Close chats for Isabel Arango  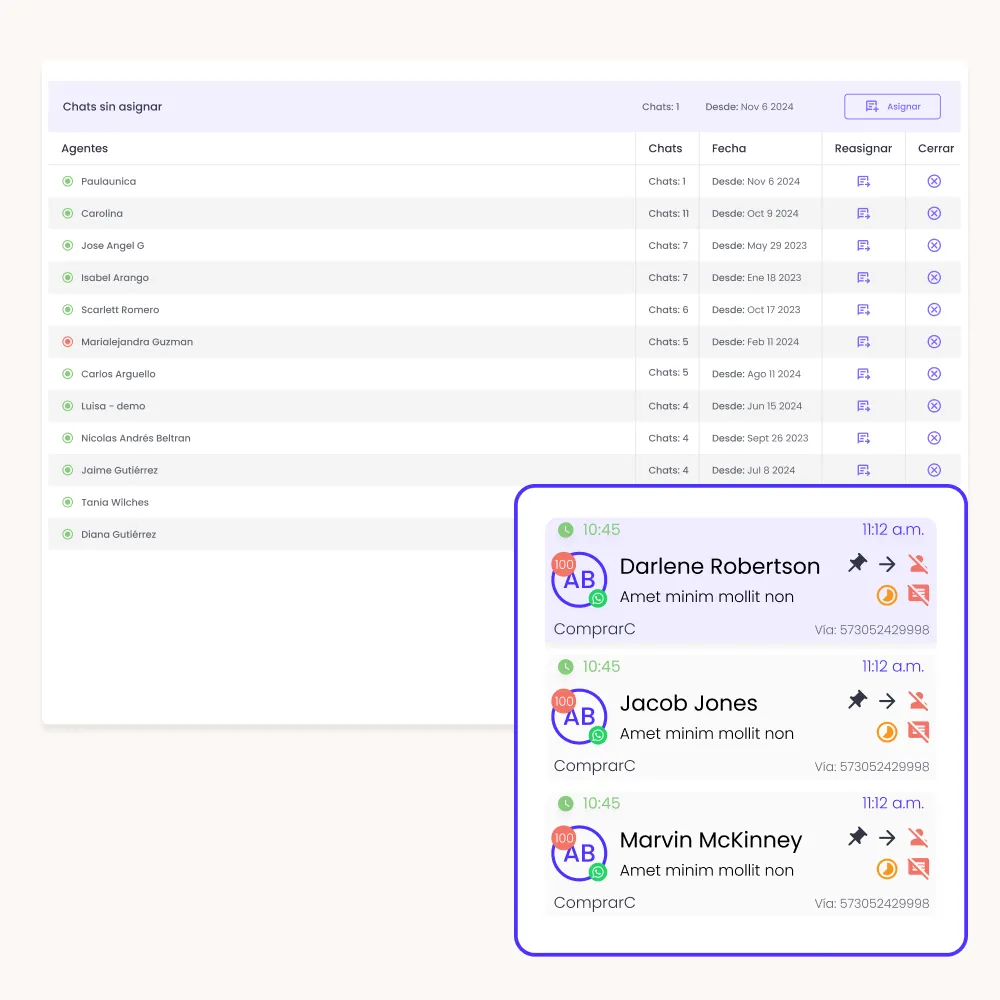click(x=934, y=278)
